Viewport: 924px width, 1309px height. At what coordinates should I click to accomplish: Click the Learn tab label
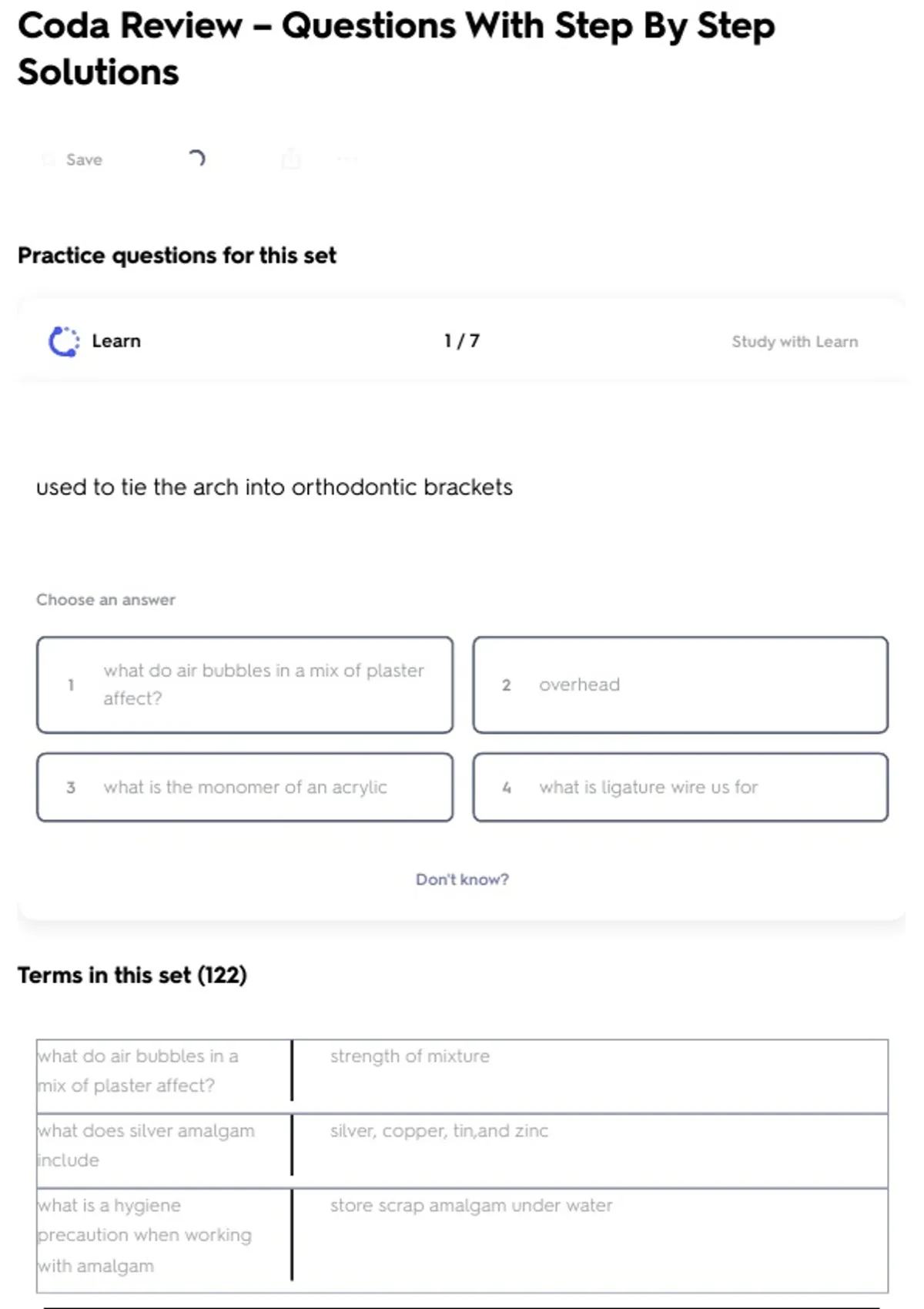116,341
